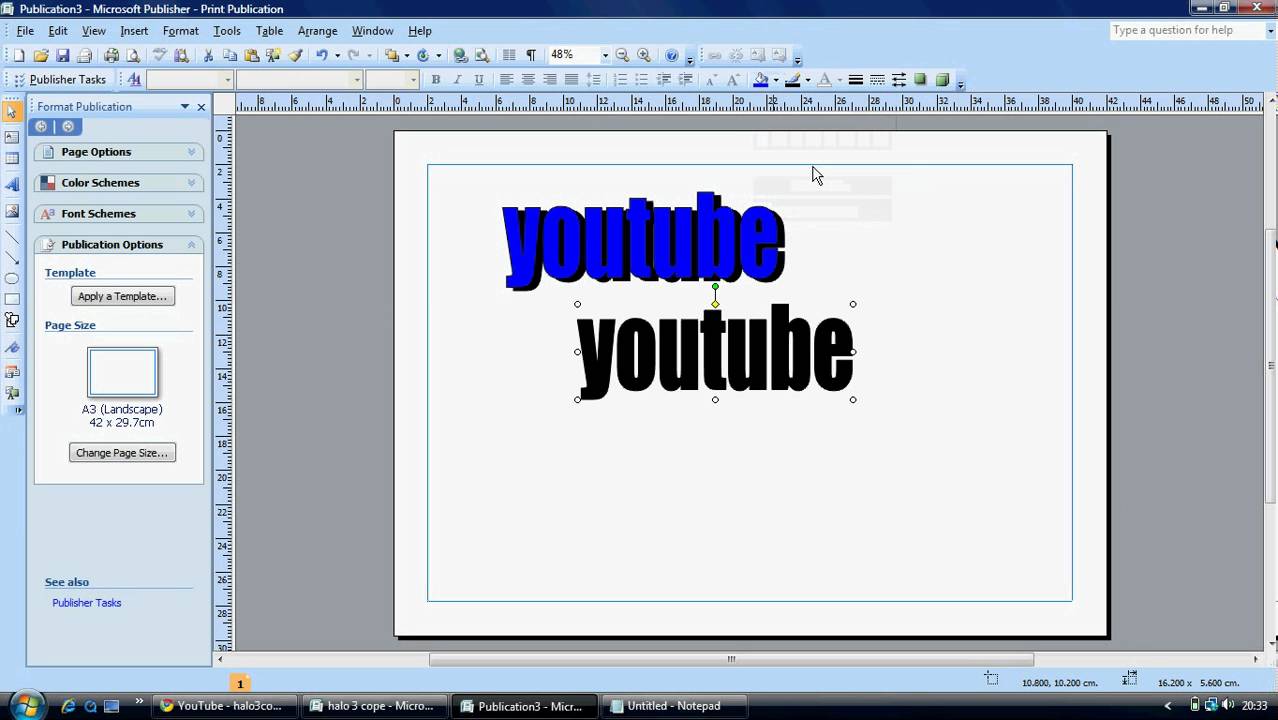Open the Publisher Tasks link under See also
The height and width of the screenshot is (720, 1278).
(x=87, y=603)
